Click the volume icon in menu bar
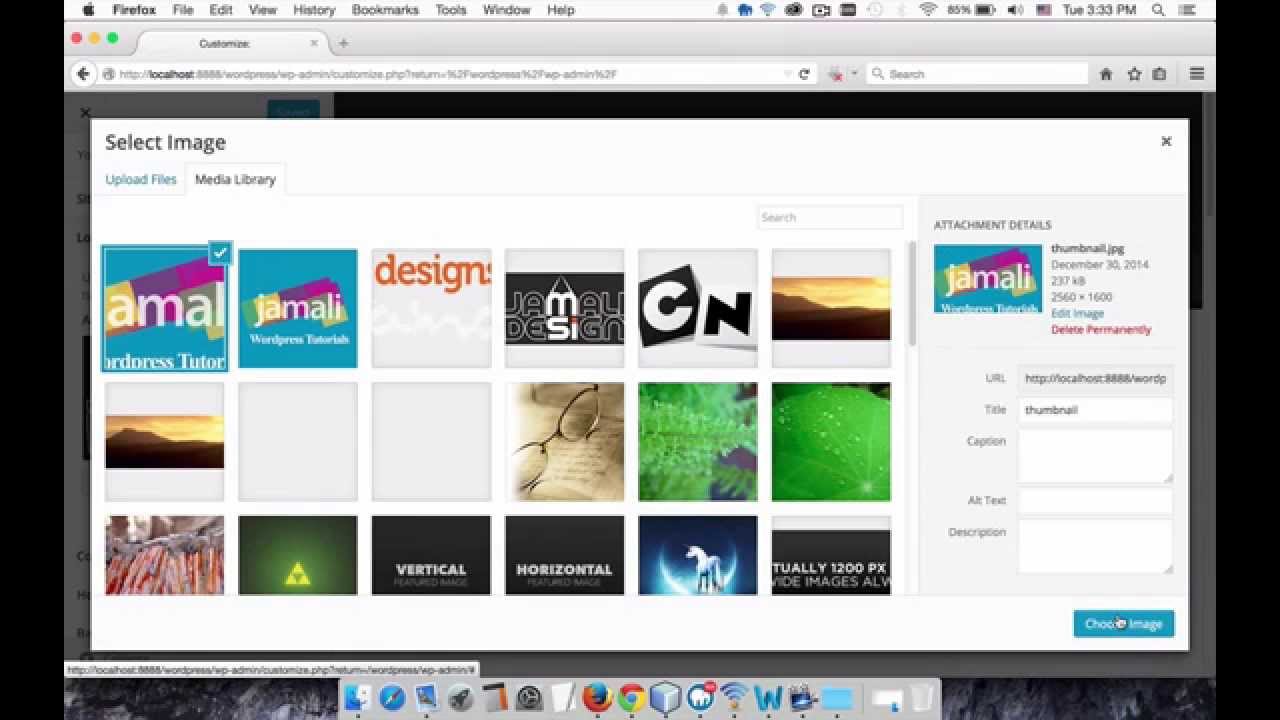Screen dimensions: 1280x720 click(x=1015, y=10)
